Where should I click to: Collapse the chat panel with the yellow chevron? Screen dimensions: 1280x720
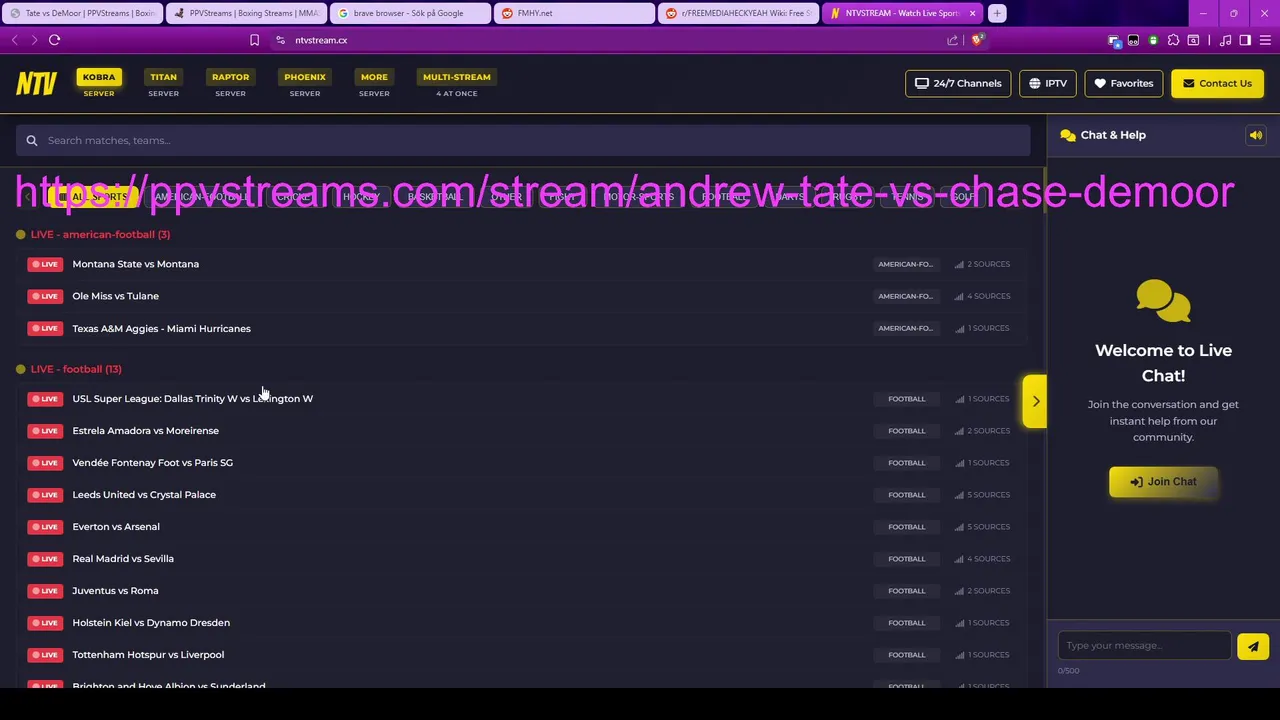[x=1035, y=401]
